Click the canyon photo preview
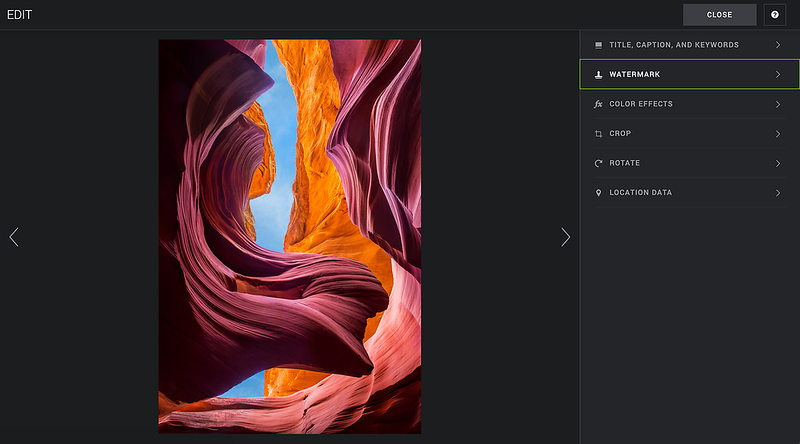Viewport: 800px width, 444px height. click(x=290, y=237)
